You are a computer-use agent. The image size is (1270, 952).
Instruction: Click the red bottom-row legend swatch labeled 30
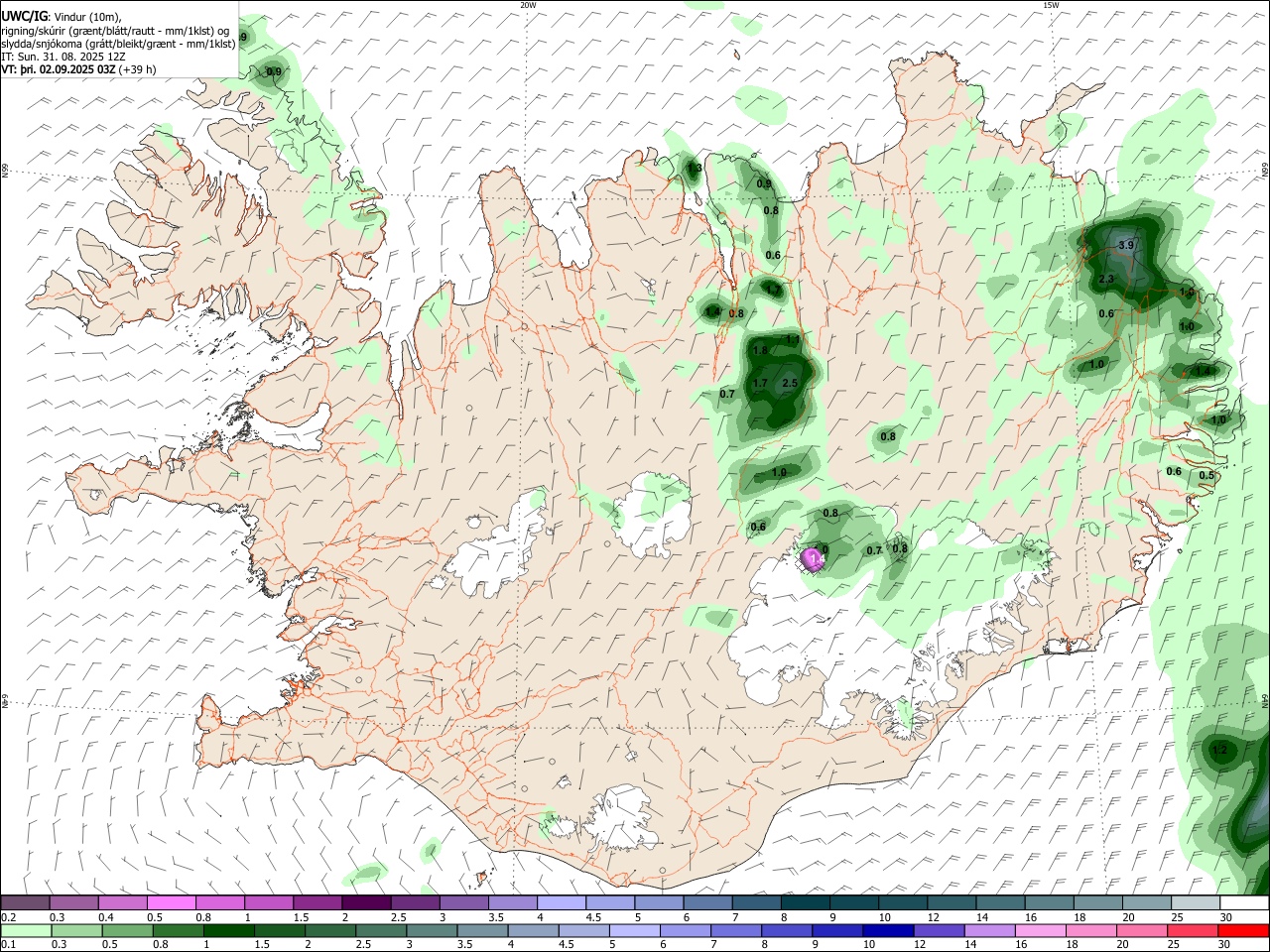tap(1243, 930)
